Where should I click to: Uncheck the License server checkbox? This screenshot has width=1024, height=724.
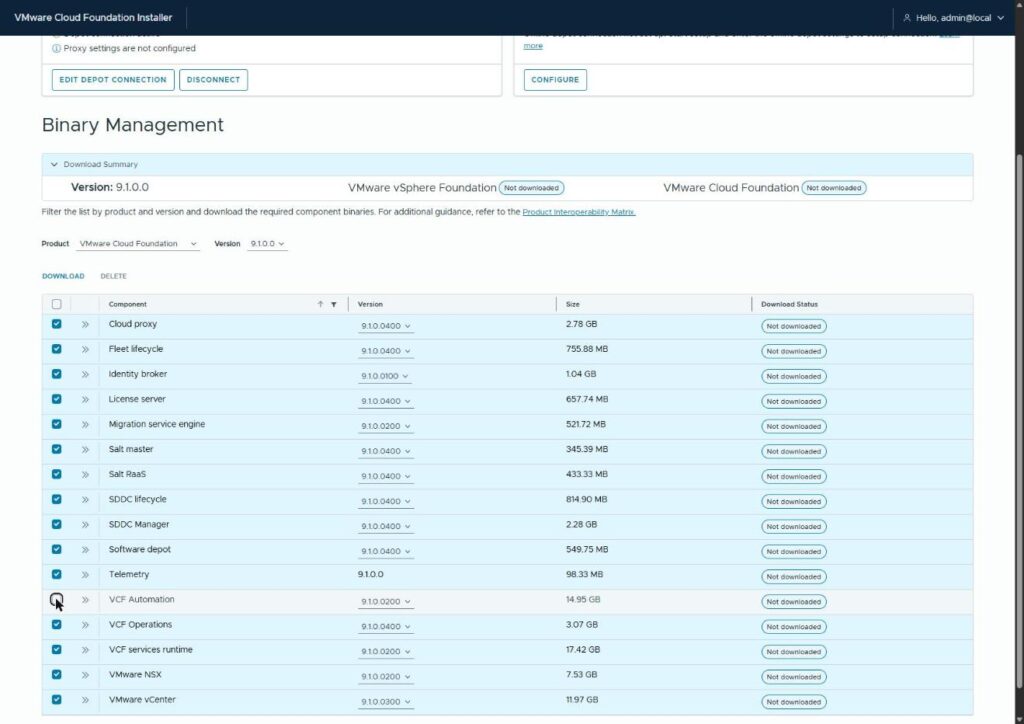(57, 399)
